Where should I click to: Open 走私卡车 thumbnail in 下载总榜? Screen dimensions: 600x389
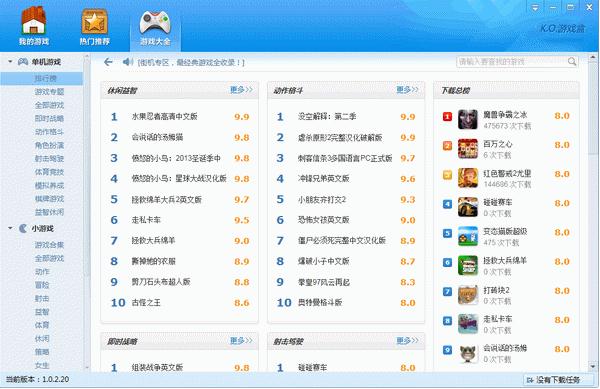(x=468, y=324)
